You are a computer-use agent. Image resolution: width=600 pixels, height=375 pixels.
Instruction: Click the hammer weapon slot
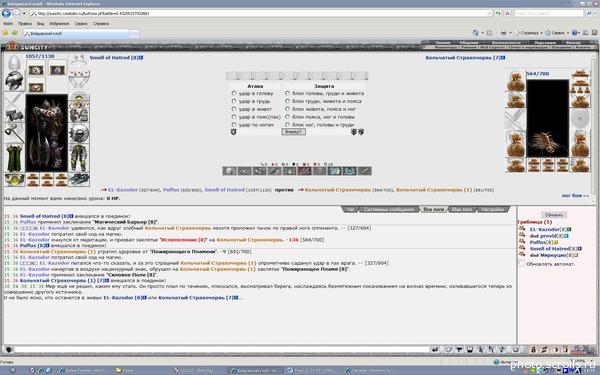14,133
